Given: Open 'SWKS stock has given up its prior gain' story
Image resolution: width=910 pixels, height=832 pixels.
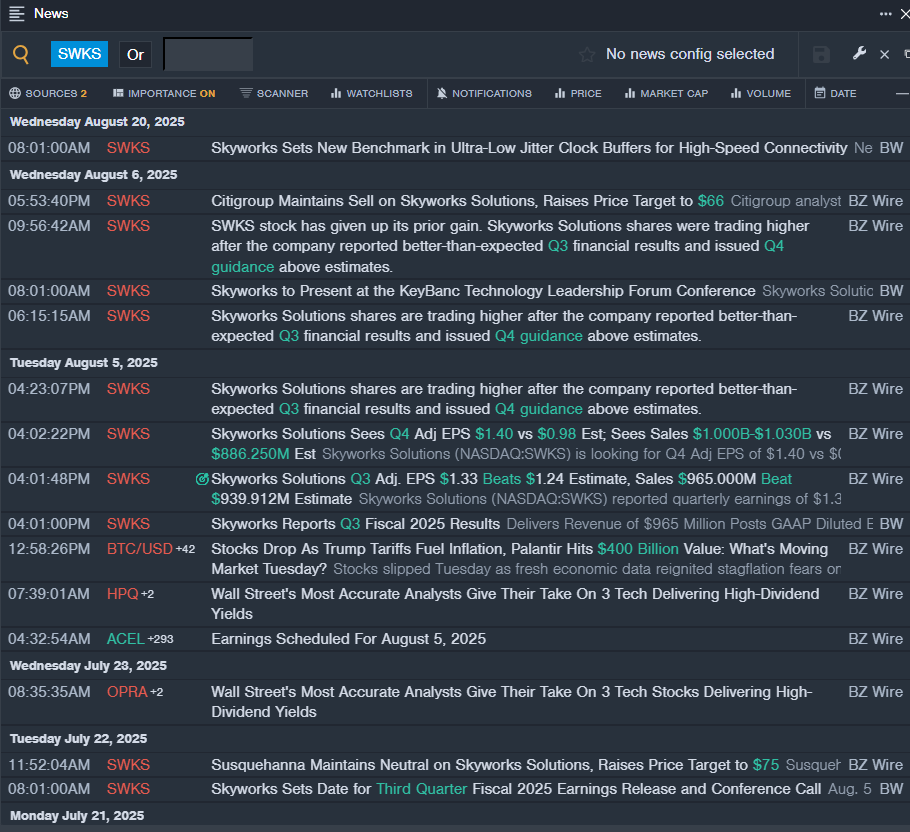Looking at the screenshot, I should tap(510, 247).
